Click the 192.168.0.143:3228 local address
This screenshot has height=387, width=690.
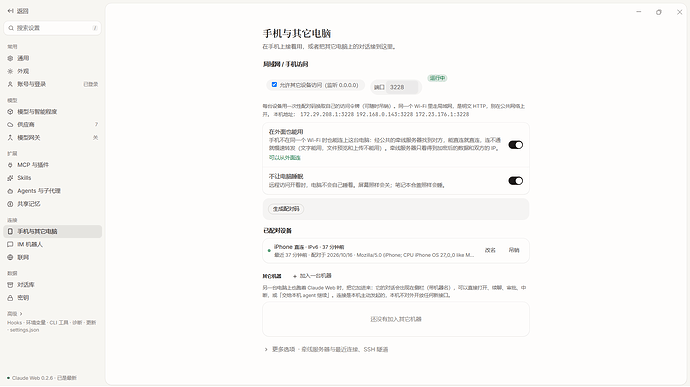(x=385, y=114)
